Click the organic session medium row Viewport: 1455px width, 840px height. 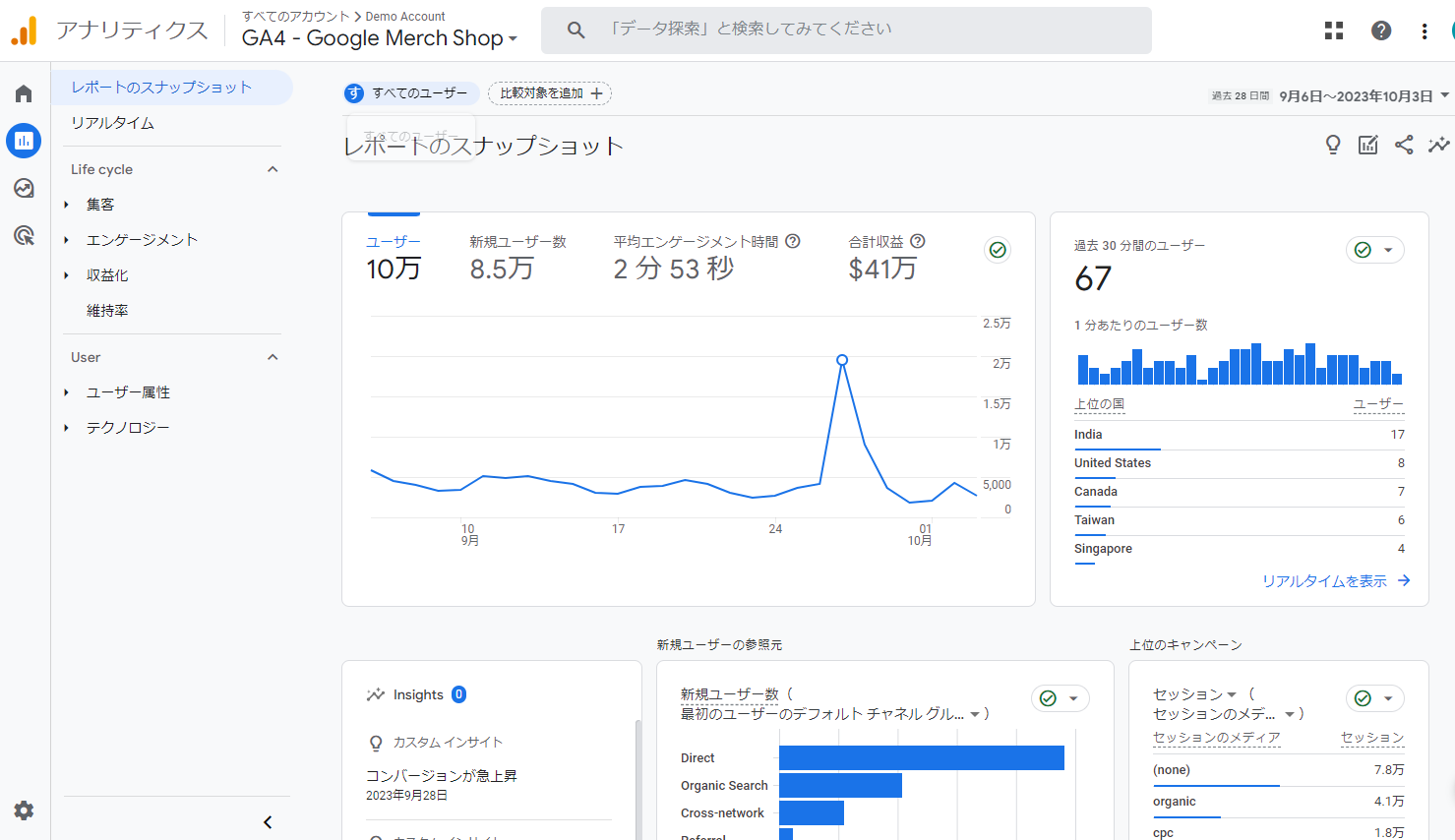[x=1278, y=802]
